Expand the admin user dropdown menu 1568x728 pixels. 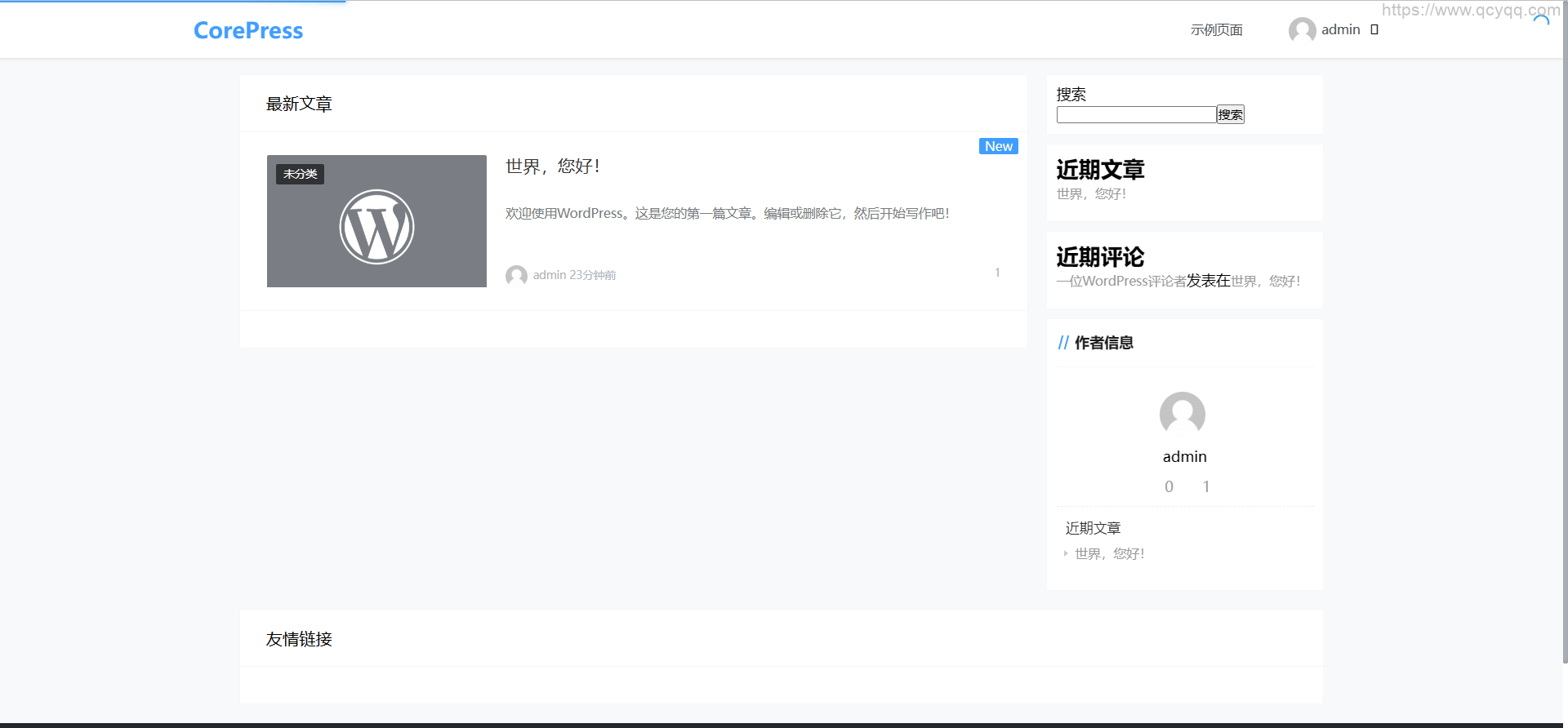point(1374,30)
